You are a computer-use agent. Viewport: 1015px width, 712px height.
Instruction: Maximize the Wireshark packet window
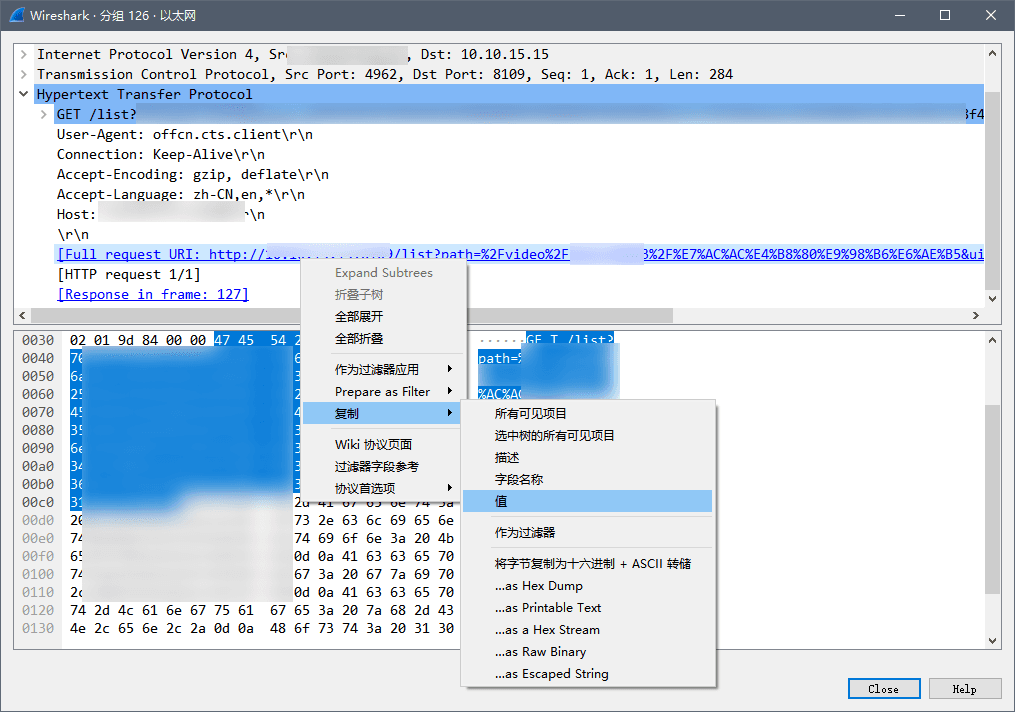click(945, 15)
